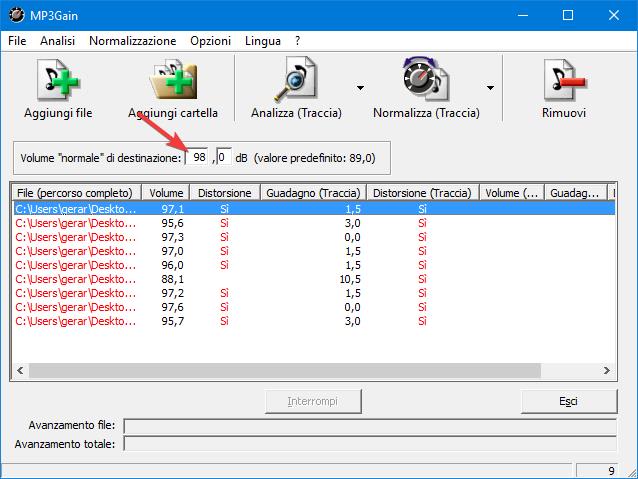Viewport: 638px width, 479px height.
Task: Click the truncated Guadag… column header
Action: tap(575, 192)
